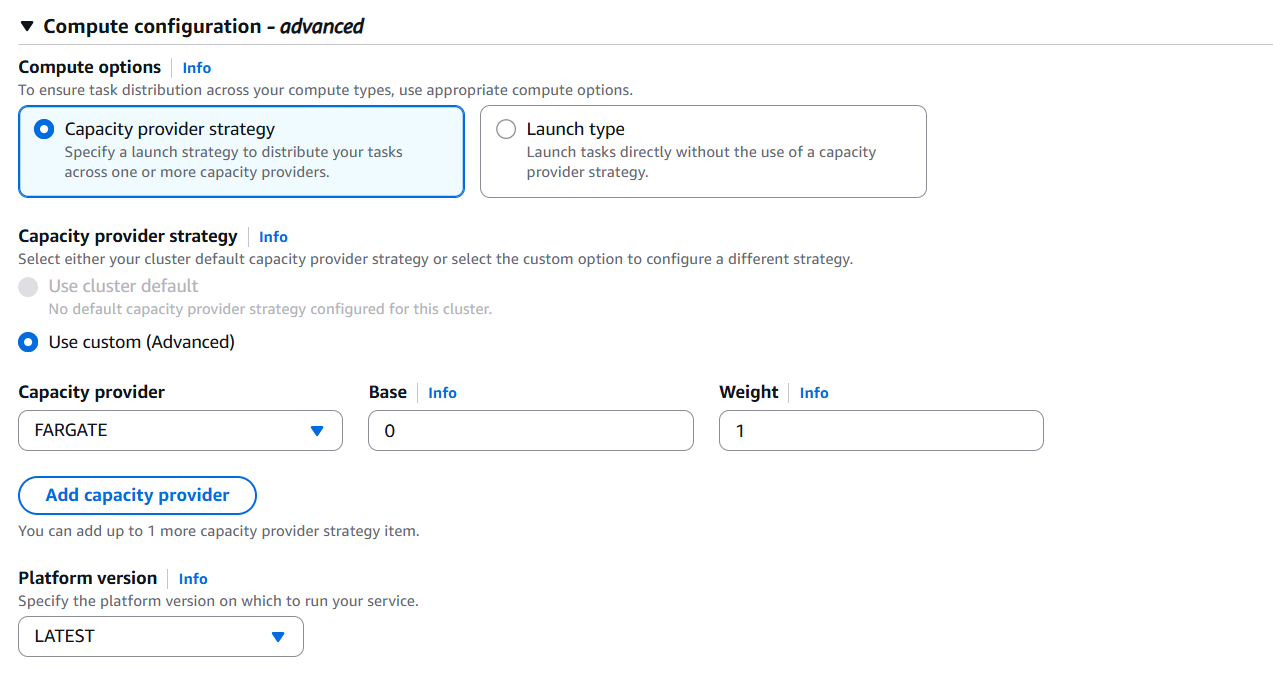Click inside the Base input field
The height and width of the screenshot is (682, 1273).
(x=530, y=430)
